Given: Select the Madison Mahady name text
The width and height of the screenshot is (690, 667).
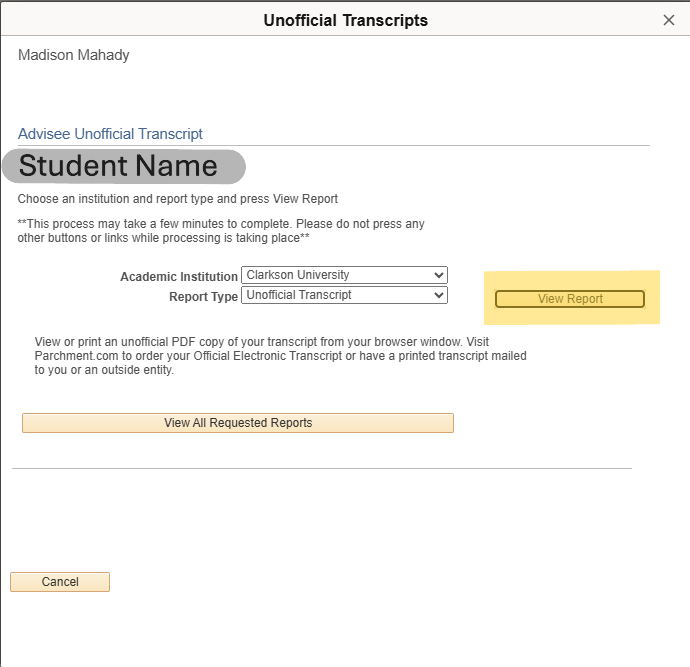Looking at the screenshot, I should 74,55.
